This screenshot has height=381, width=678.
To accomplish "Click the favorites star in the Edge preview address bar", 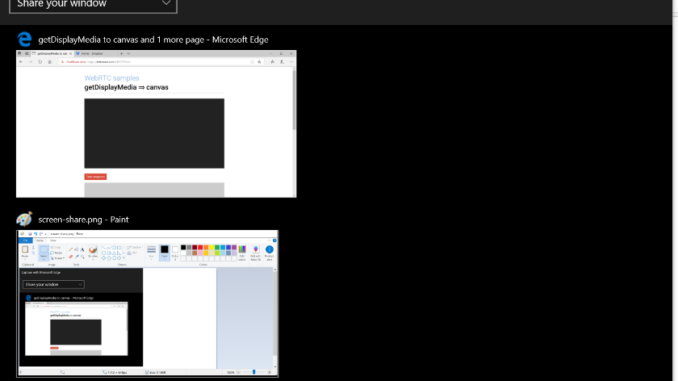I will click(259, 62).
